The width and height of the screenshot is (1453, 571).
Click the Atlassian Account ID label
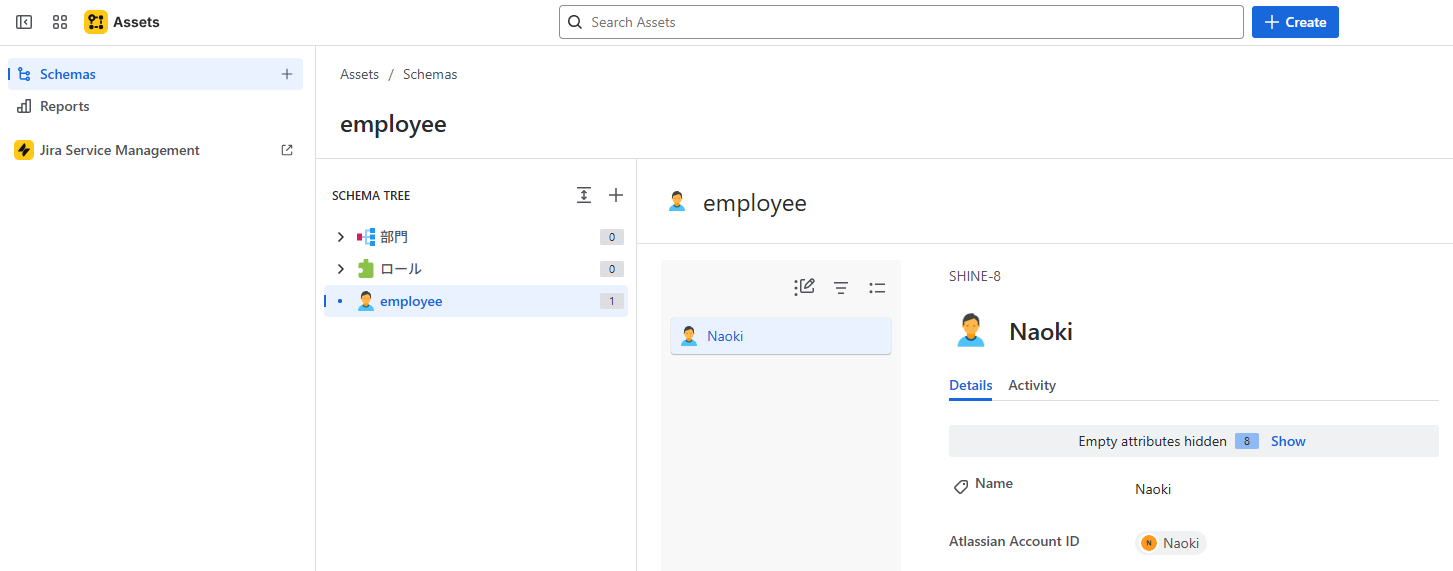[1014, 541]
